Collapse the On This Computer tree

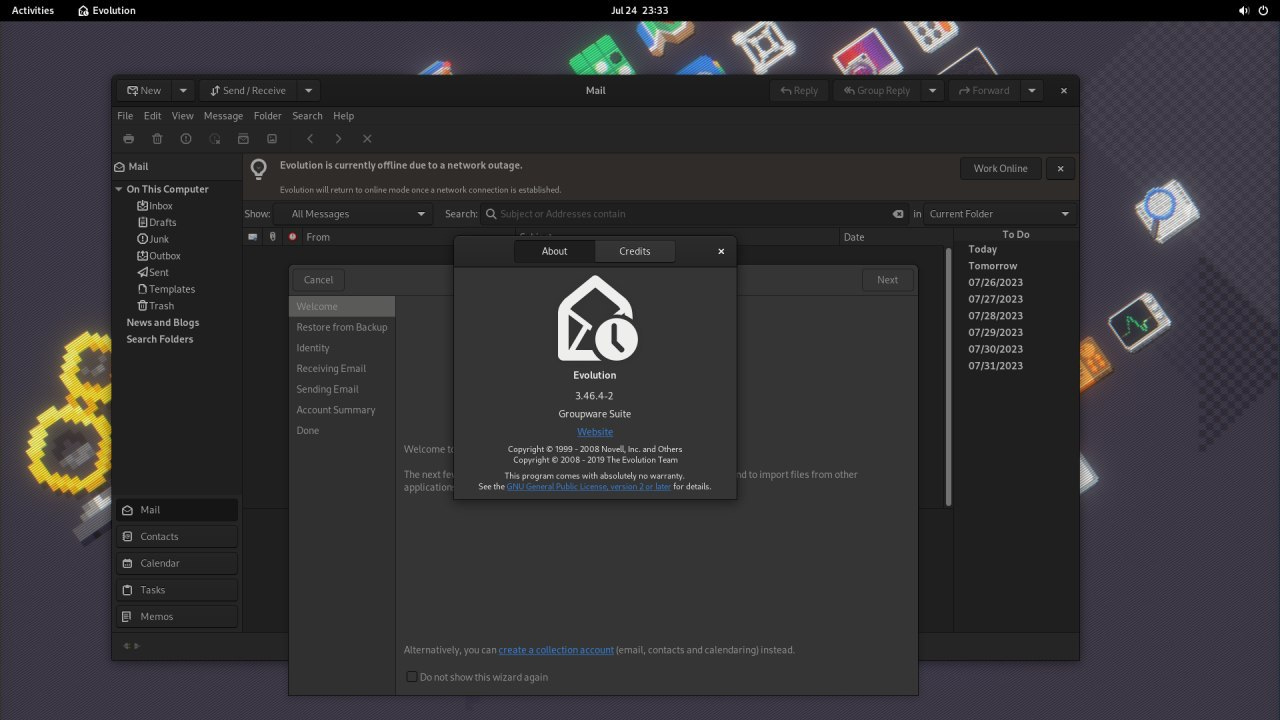pyautogui.click(x=119, y=189)
